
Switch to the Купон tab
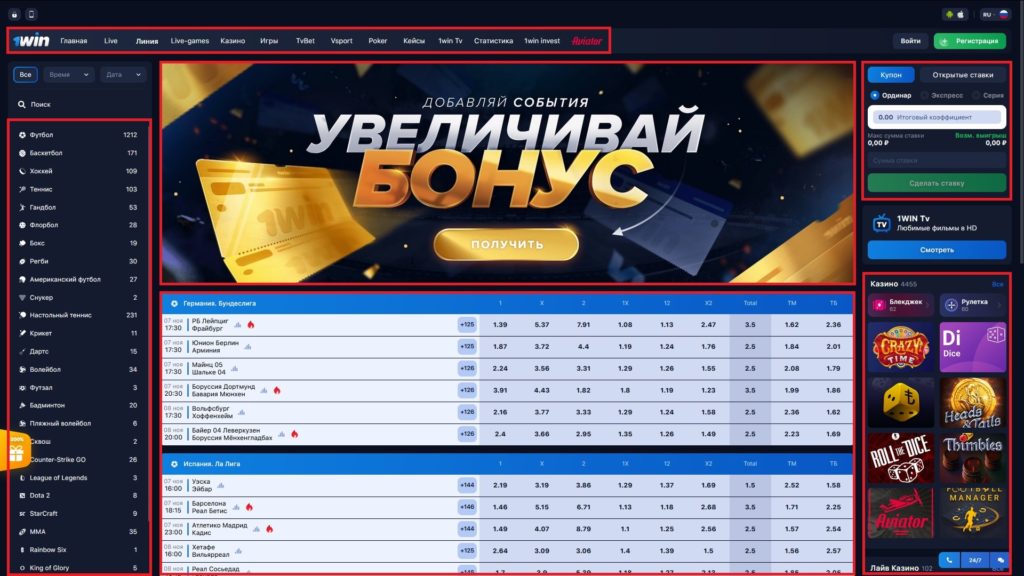tap(891, 75)
